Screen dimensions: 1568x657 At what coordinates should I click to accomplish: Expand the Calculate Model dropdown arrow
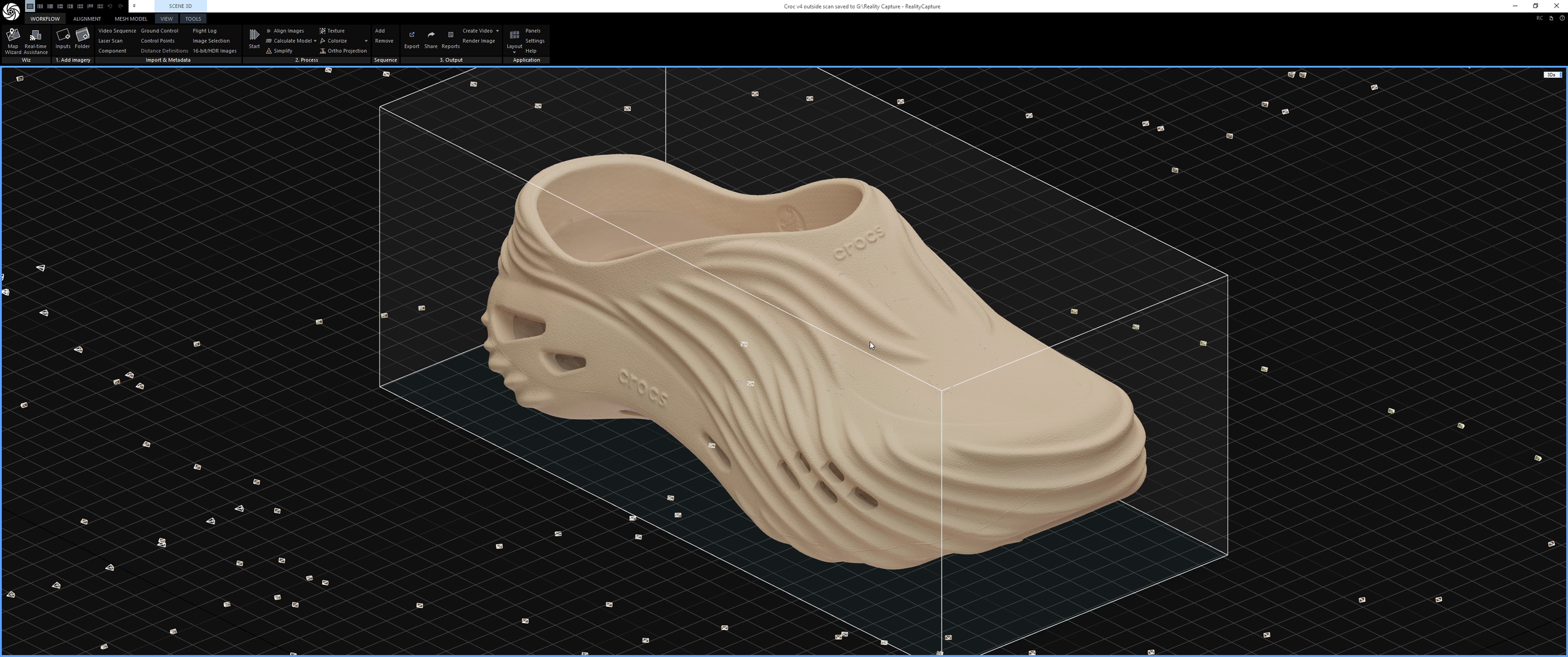point(315,41)
